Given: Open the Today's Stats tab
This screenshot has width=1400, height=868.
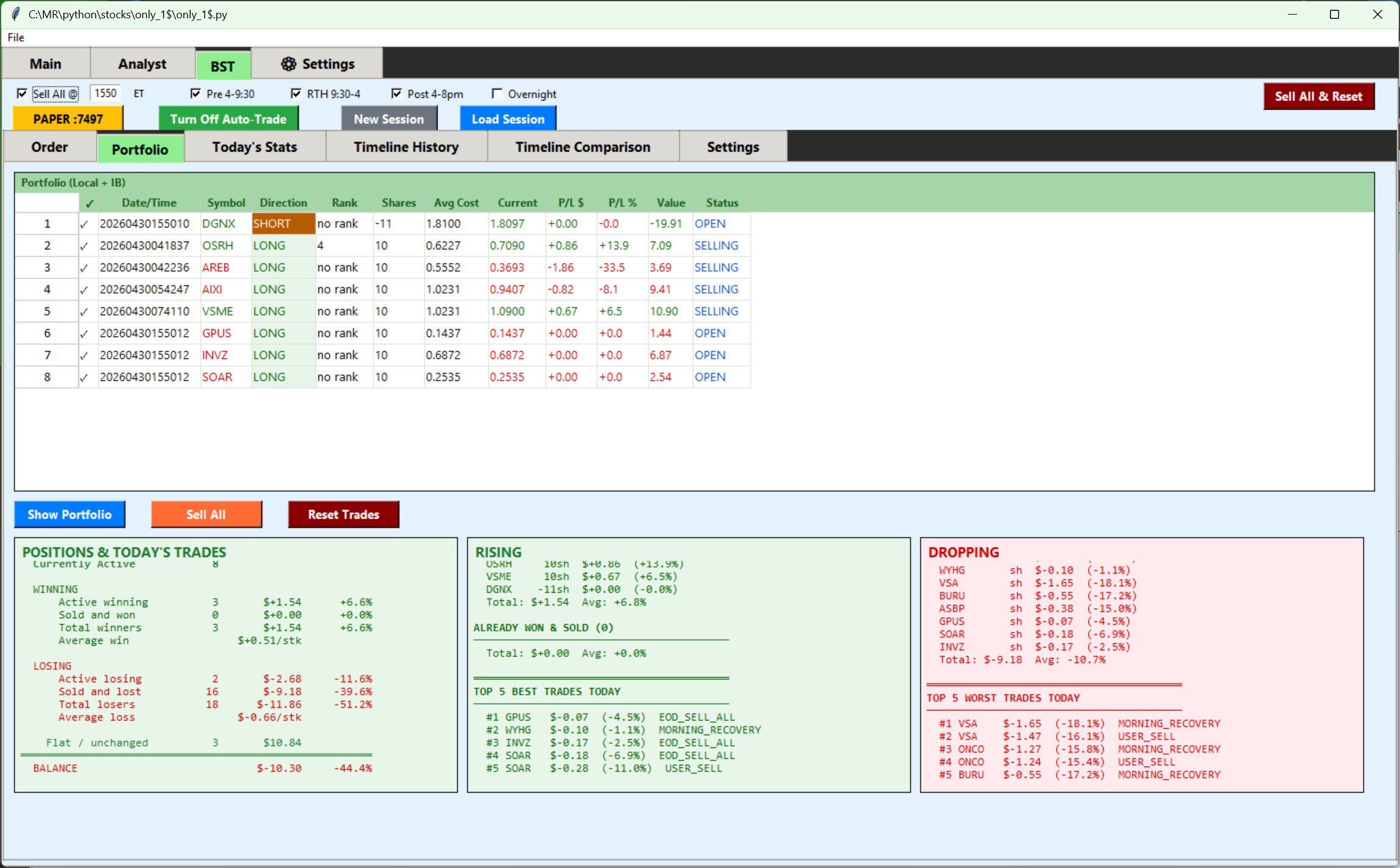Looking at the screenshot, I should point(255,147).
